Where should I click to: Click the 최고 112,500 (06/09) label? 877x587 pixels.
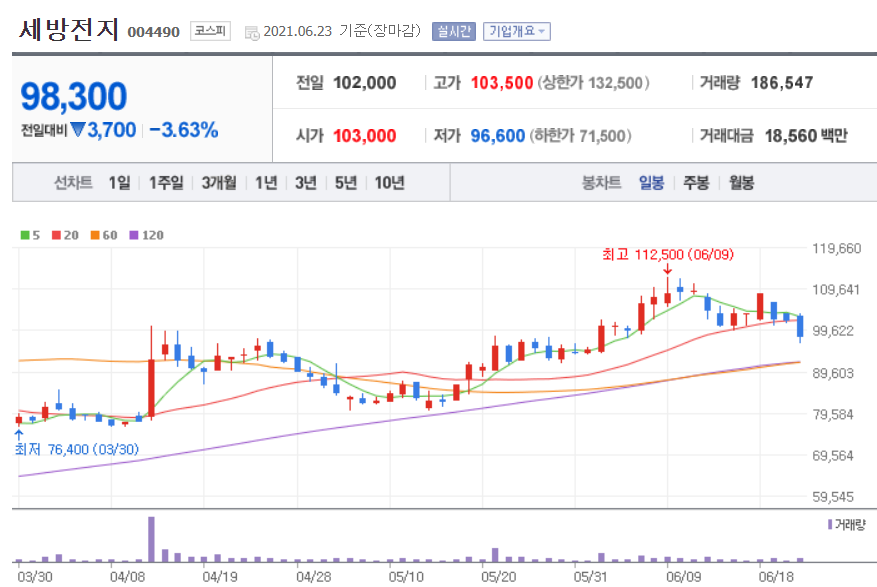668,255
